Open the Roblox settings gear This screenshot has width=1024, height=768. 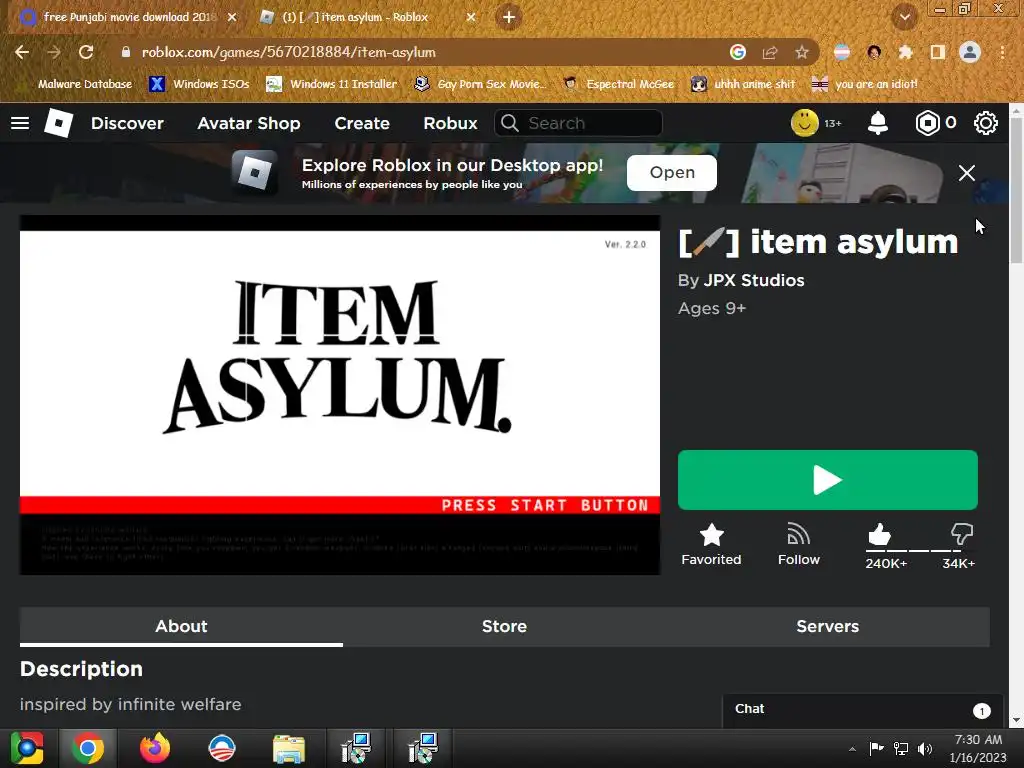985,123
